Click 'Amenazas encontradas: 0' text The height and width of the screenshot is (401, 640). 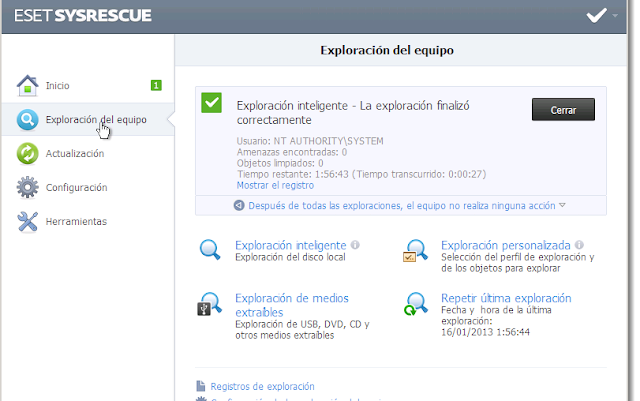pyautogui.click(x=292, y=152)
